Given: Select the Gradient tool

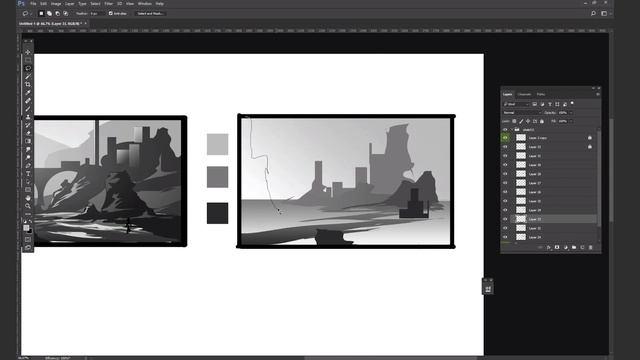Looking at the screenshot, I should [28, 141].
